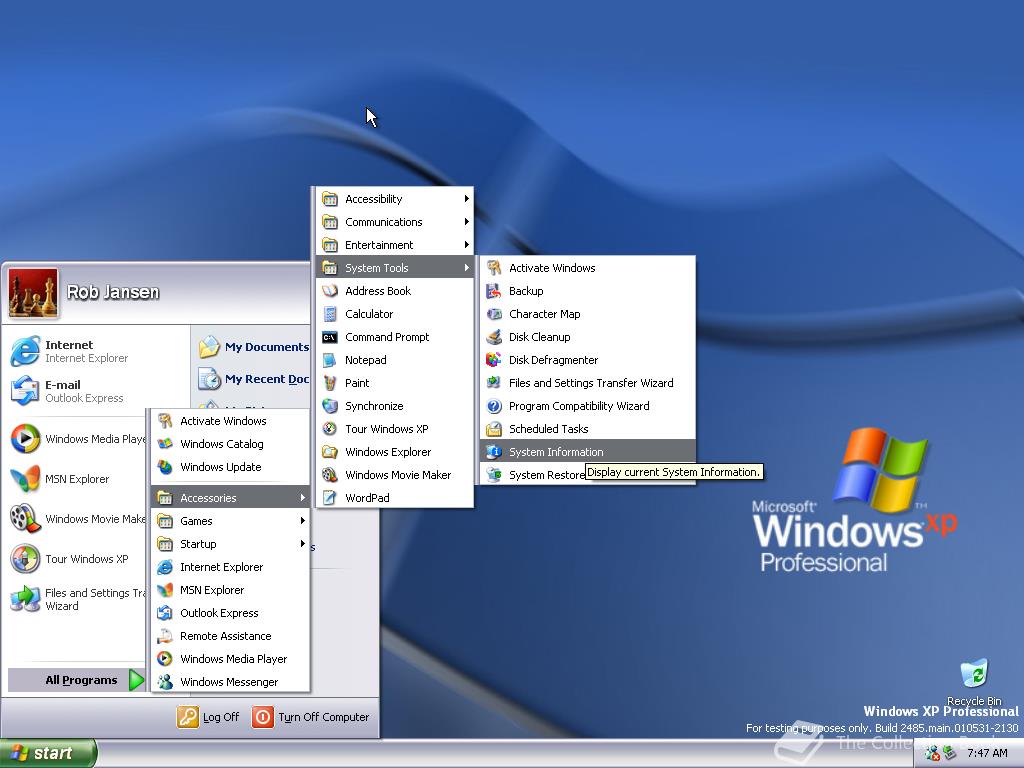Click the Outlook Express E-mail icon

tap(25, 391)
